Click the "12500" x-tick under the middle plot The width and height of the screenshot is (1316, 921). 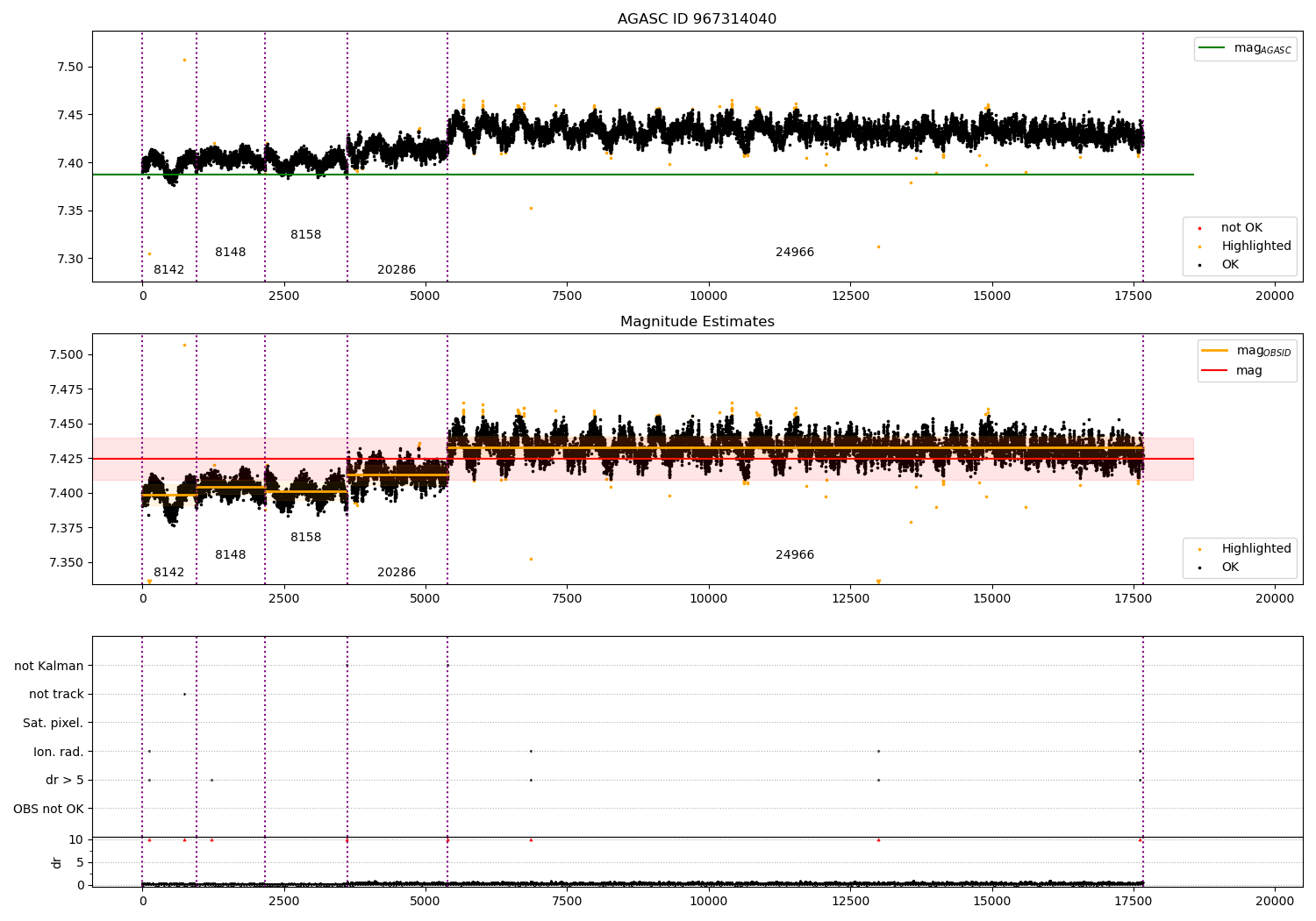(x=850, y=598)
